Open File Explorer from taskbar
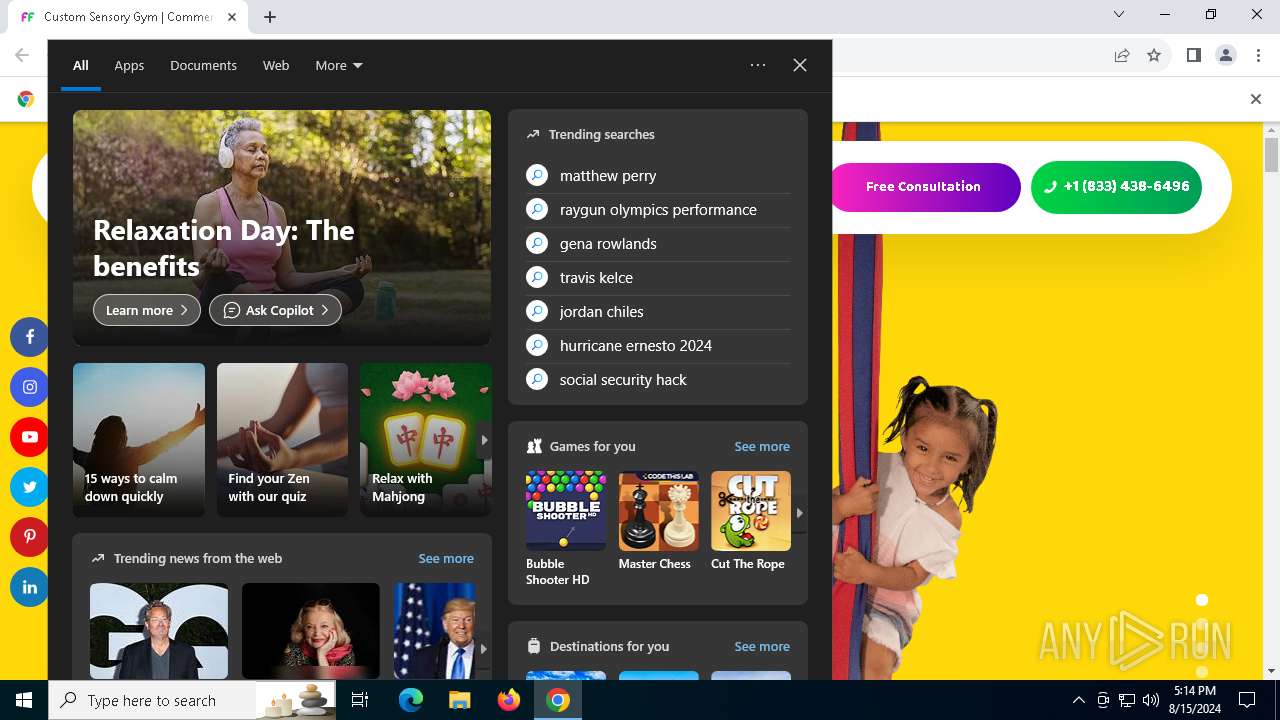 [459, 700]
